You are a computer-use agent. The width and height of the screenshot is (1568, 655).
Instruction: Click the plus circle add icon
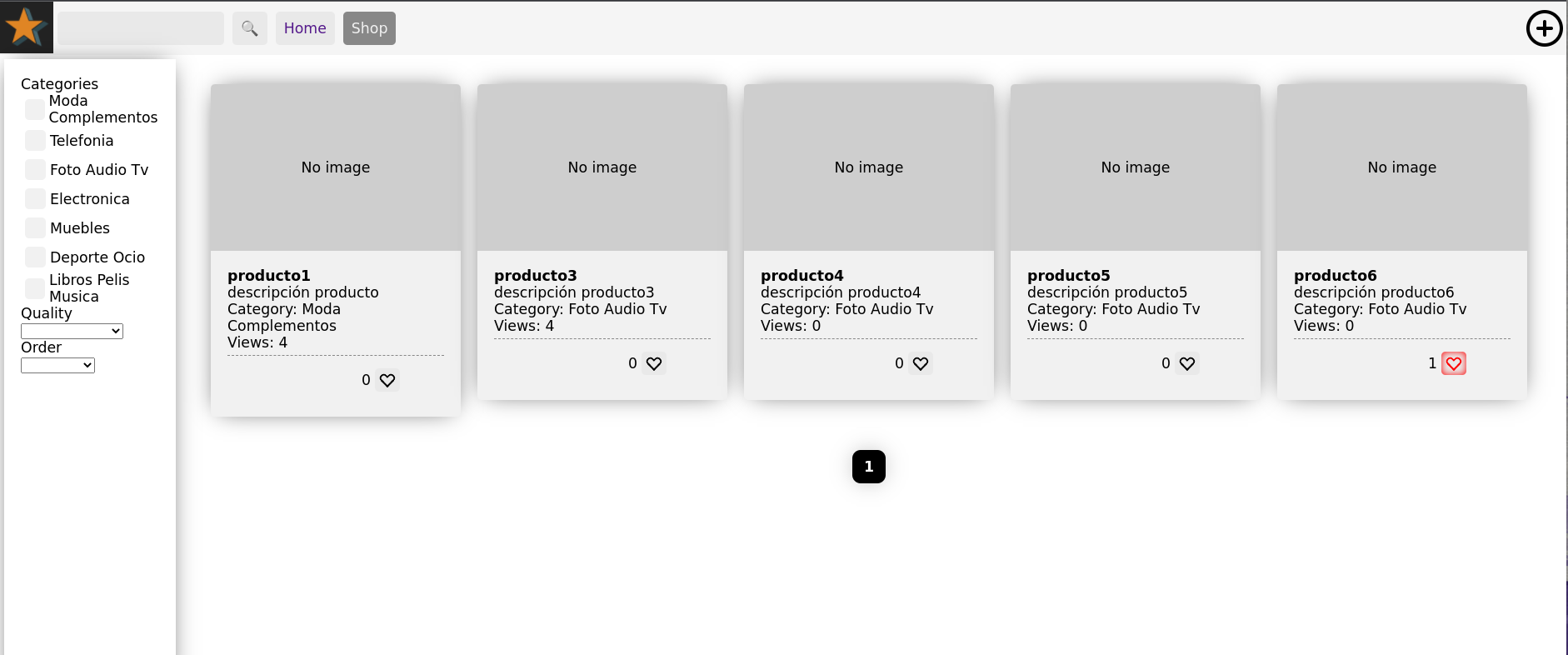(1544, 28)
